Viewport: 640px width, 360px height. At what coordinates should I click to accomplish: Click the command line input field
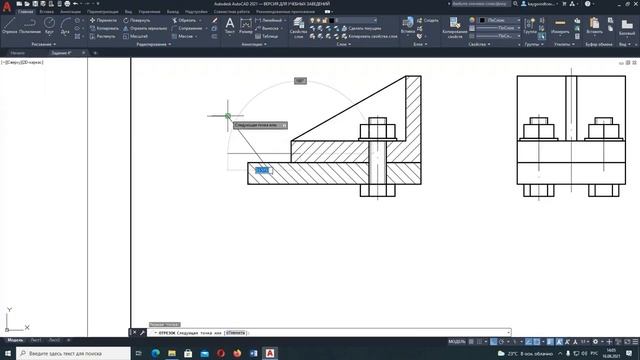pos(329,333)
